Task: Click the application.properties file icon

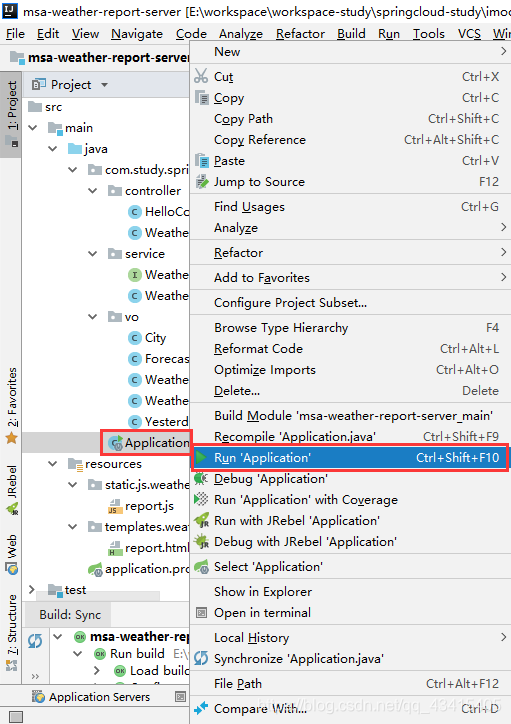Action: click(95, 569)
